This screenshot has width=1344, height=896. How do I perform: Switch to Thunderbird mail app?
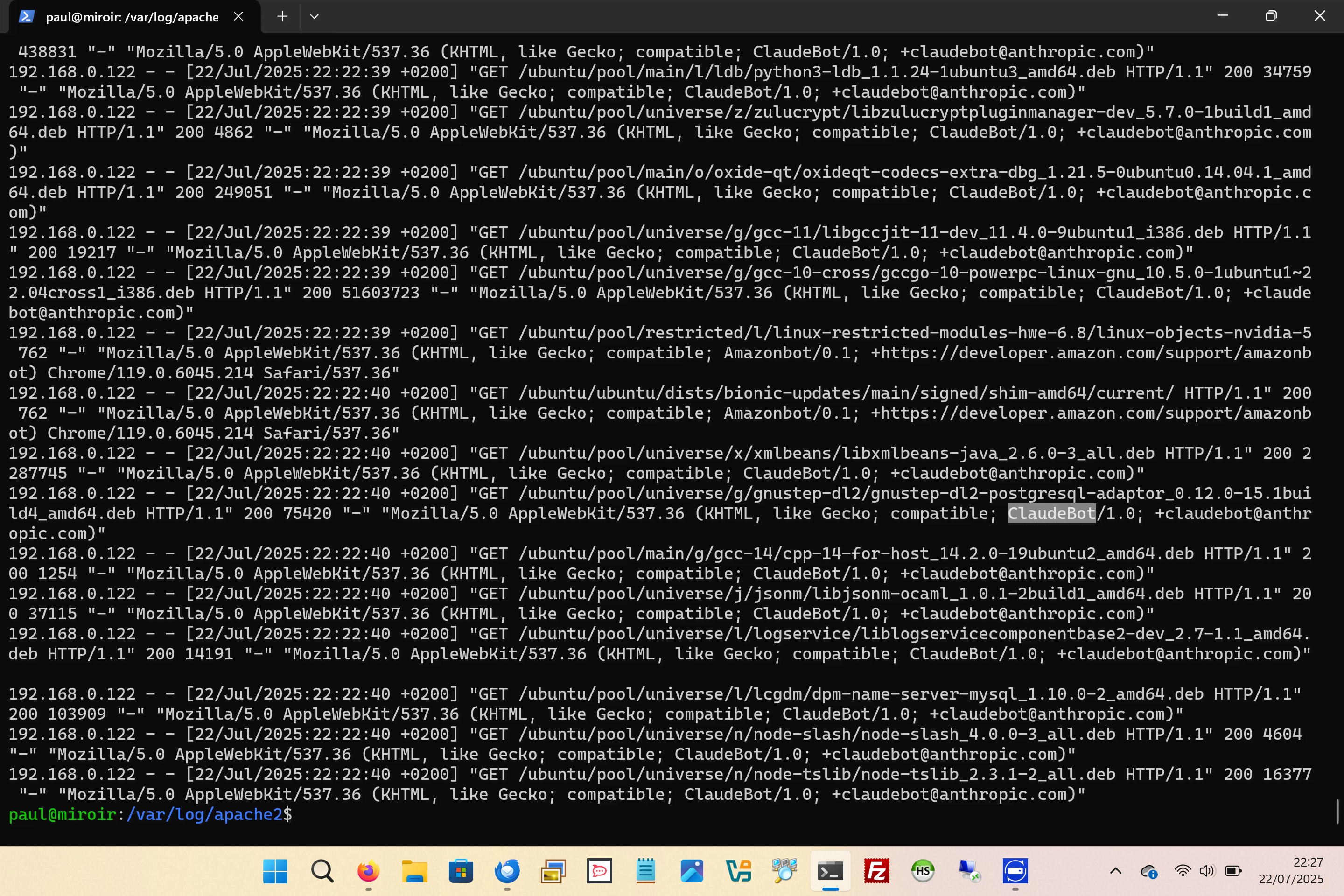(x=507, y=871)
